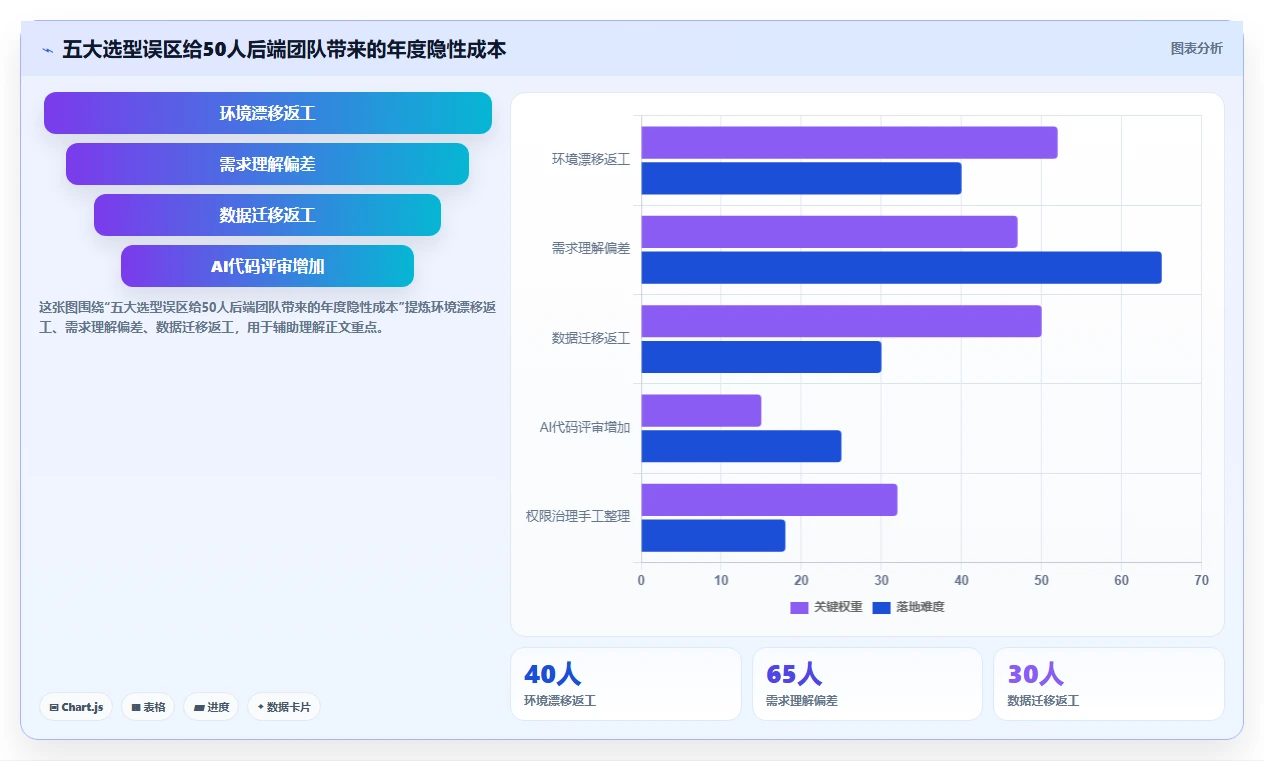Click the 数据迁移返工 y-axis label

coord(591,338)
